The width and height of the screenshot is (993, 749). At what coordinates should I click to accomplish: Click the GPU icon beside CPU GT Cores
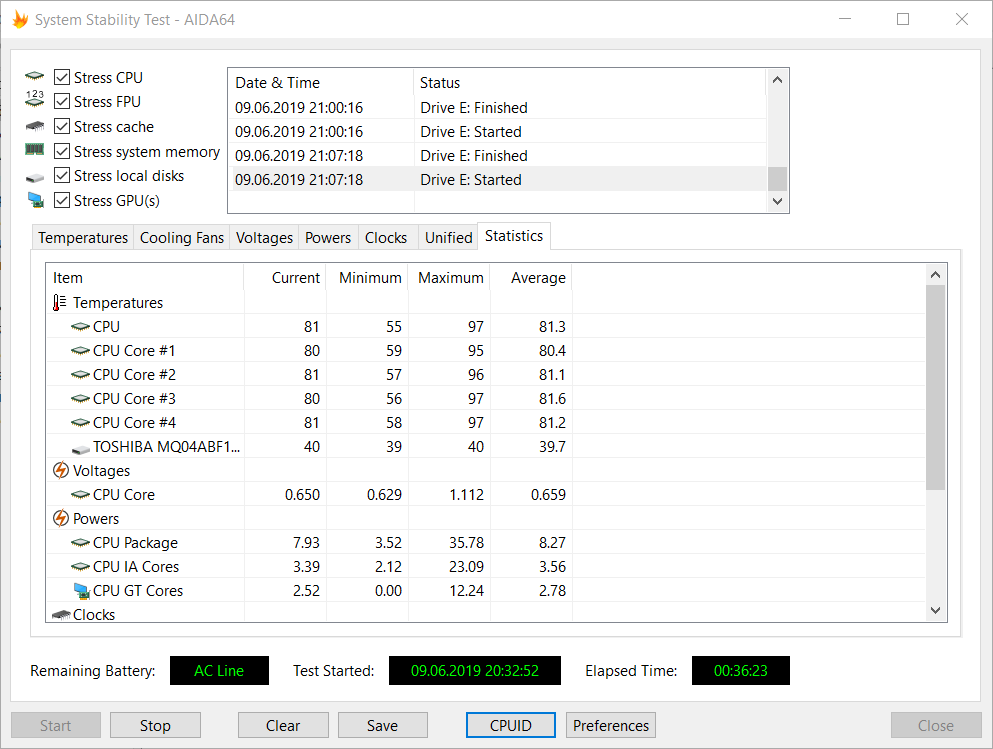81,591
